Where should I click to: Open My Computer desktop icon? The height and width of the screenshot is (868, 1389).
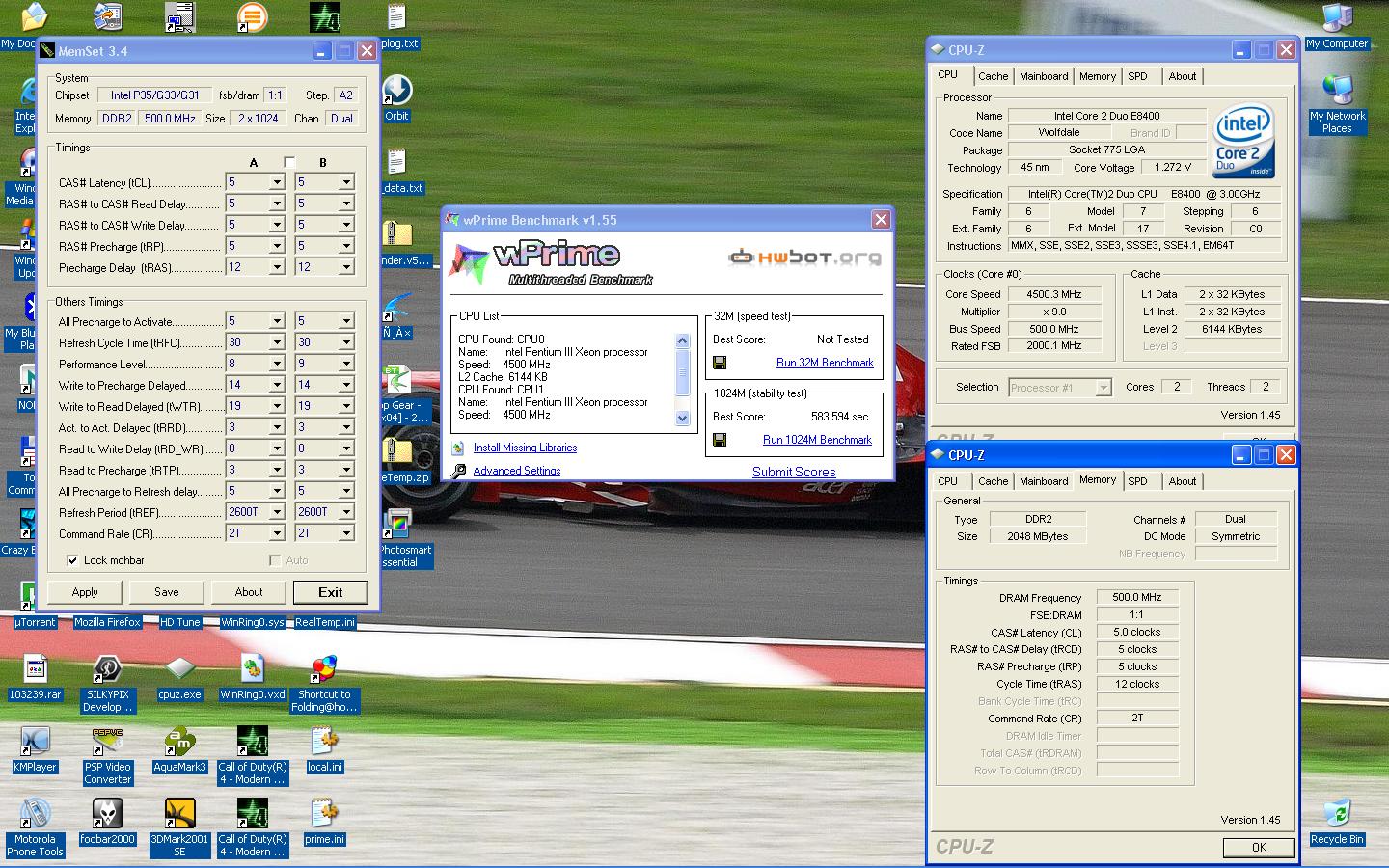pos(1337,17)
